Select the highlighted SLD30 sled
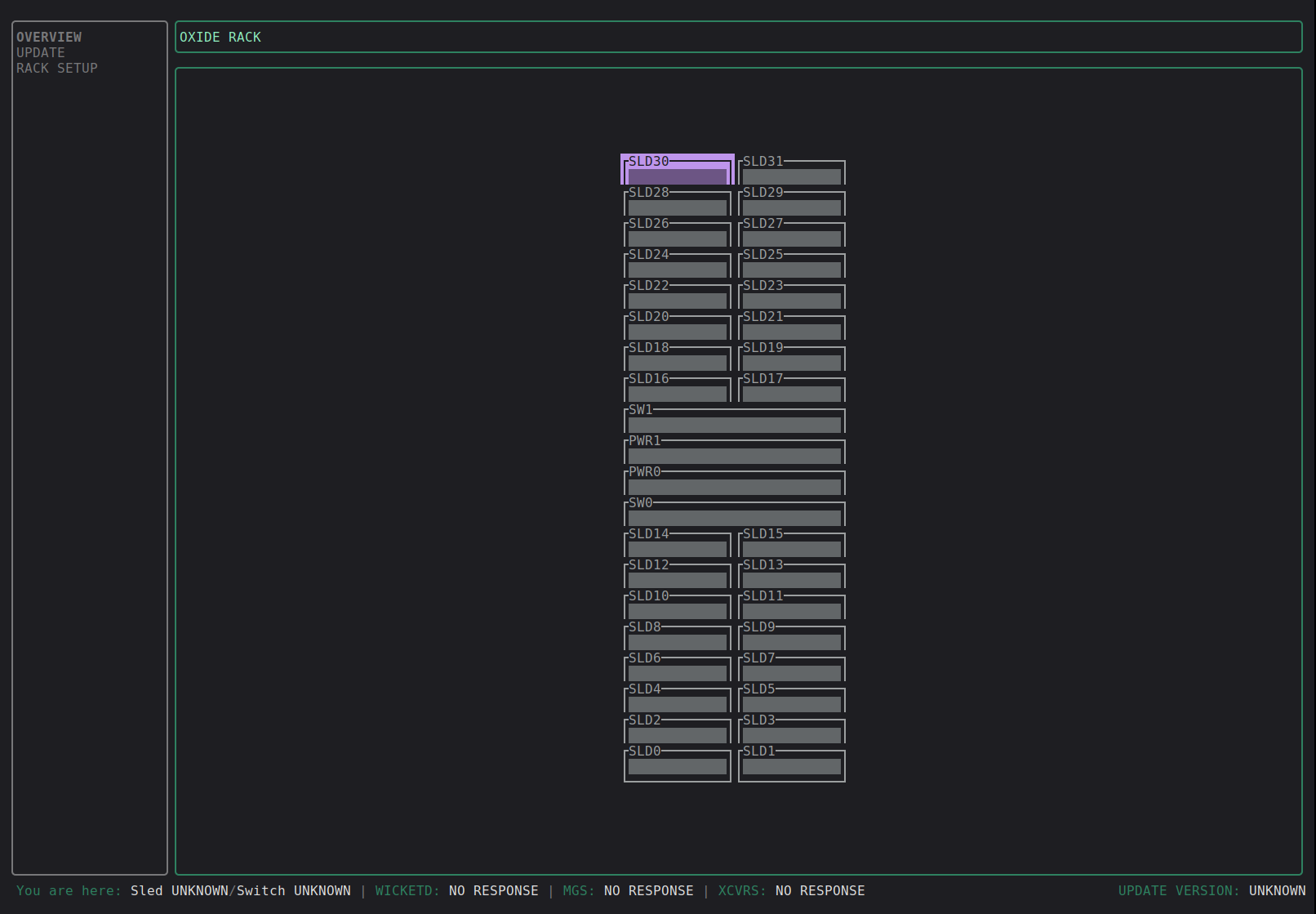The height and width of the screenshot is (914, 1316). click(x=677, y=170)
